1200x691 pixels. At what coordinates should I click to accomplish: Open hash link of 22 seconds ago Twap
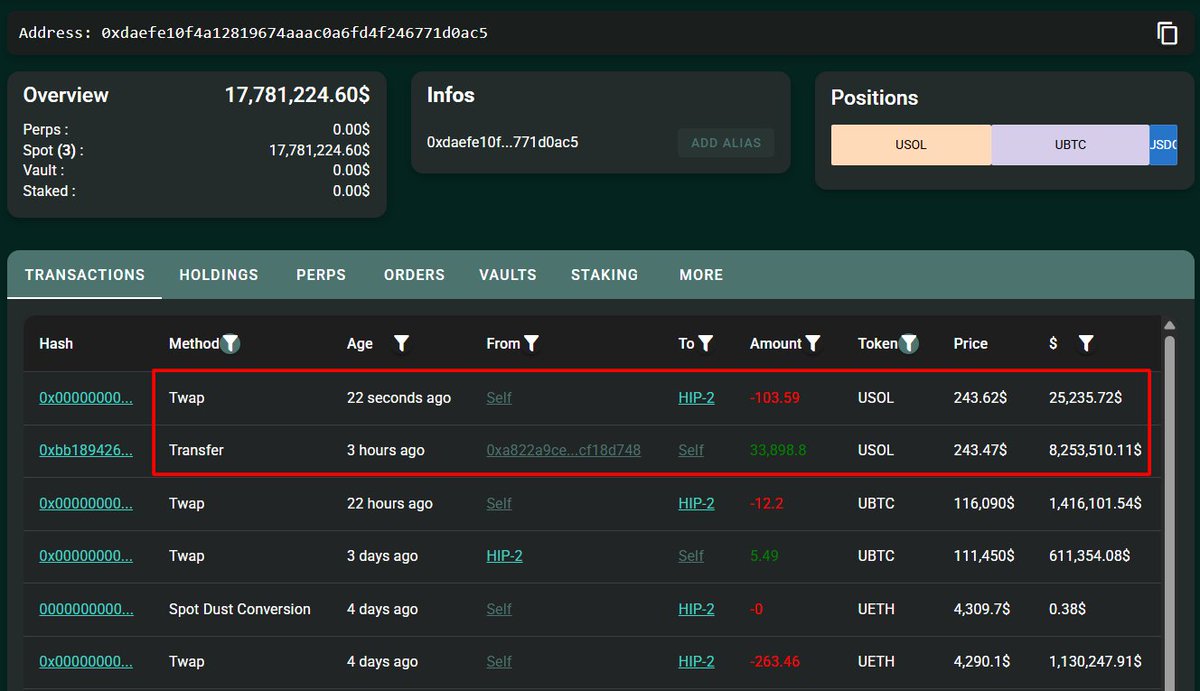pyautogui.click(x=86, y=397)
